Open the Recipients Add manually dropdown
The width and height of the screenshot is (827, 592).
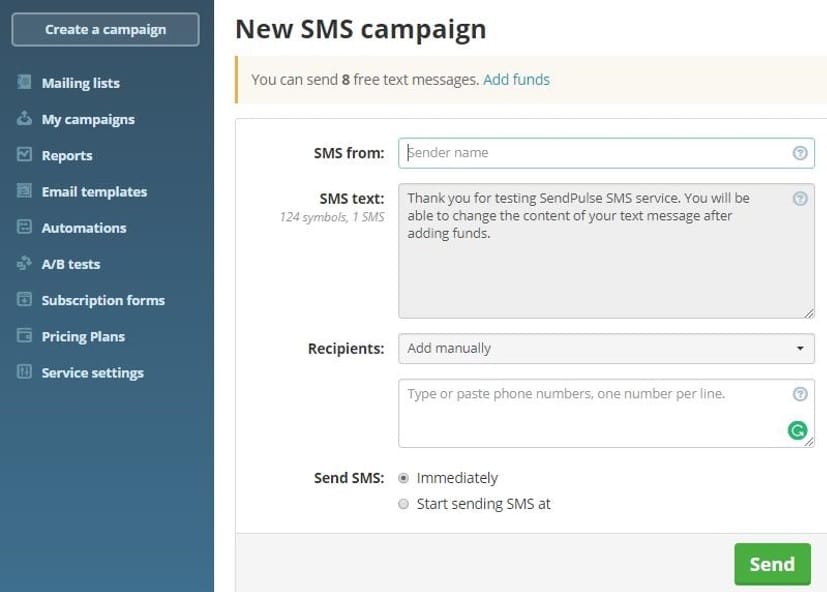click(x=606, y=348)
